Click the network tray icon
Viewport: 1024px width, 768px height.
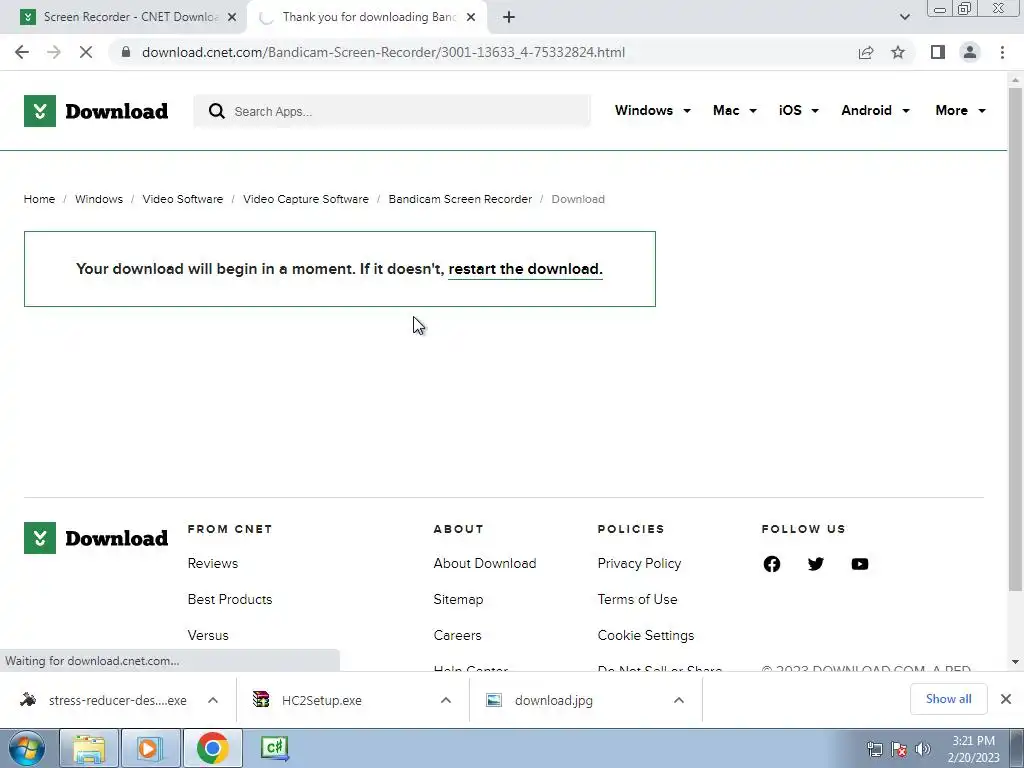pyautogui.click(x=874, y=749)
